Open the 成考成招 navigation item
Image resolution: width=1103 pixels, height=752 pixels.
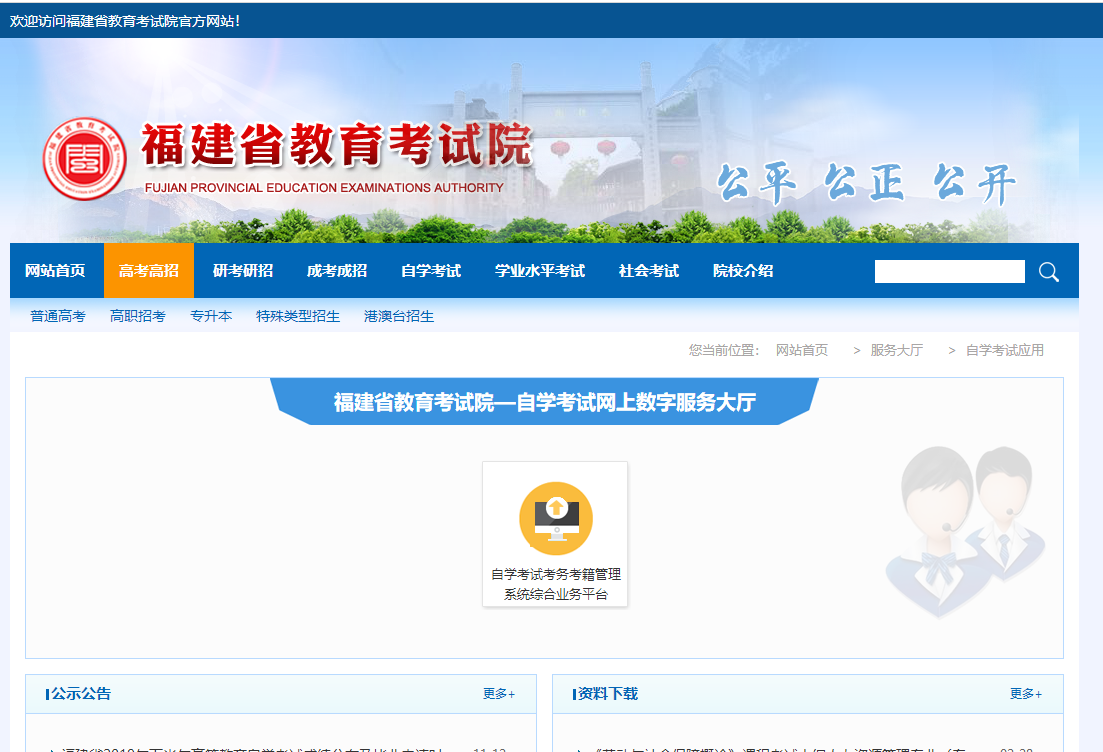tap(337, 271)
